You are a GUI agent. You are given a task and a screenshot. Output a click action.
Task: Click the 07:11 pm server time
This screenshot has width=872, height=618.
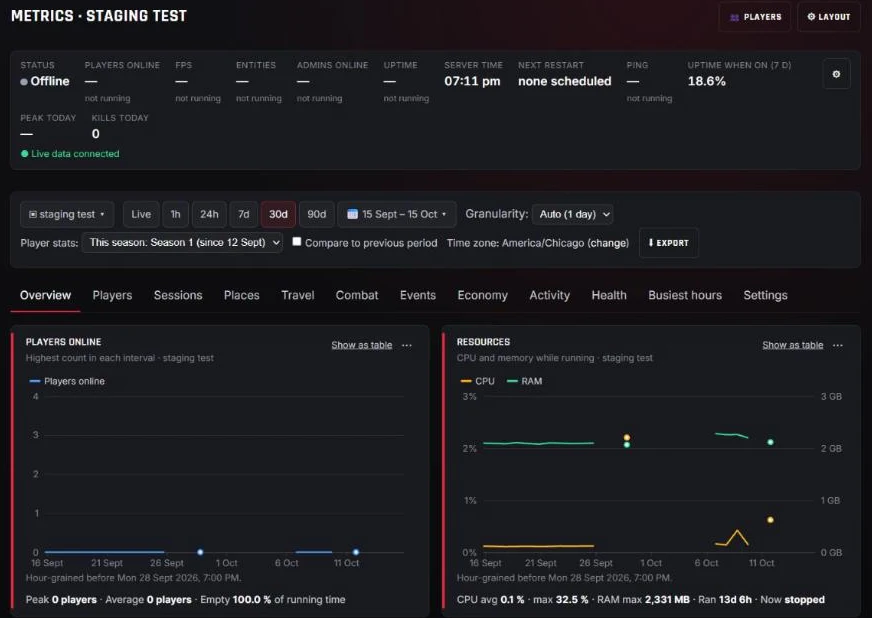[472, 81]
